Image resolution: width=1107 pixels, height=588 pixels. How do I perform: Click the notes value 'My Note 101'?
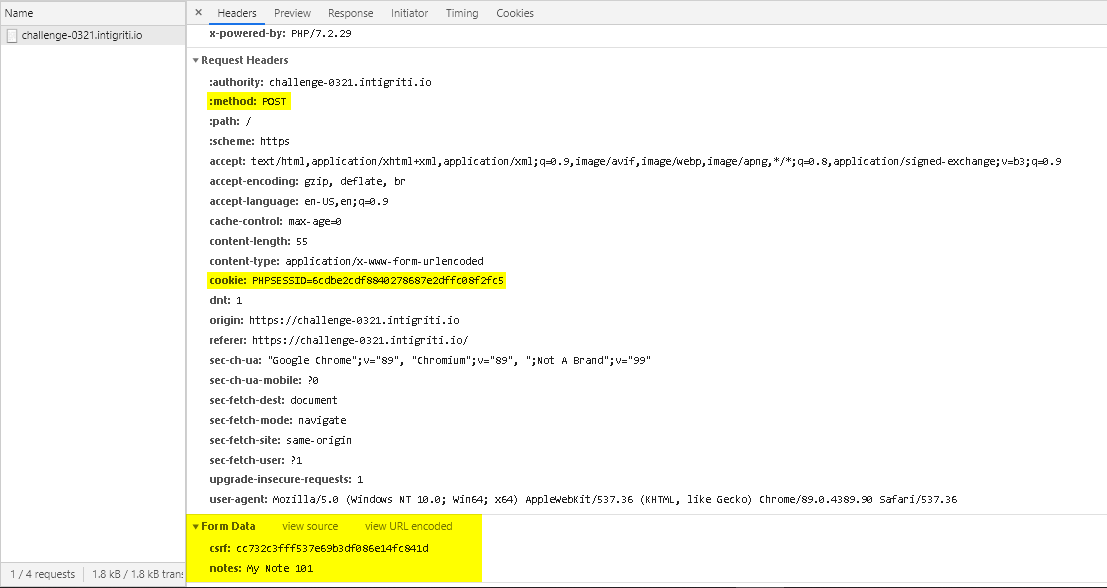[x=280, y=569]
